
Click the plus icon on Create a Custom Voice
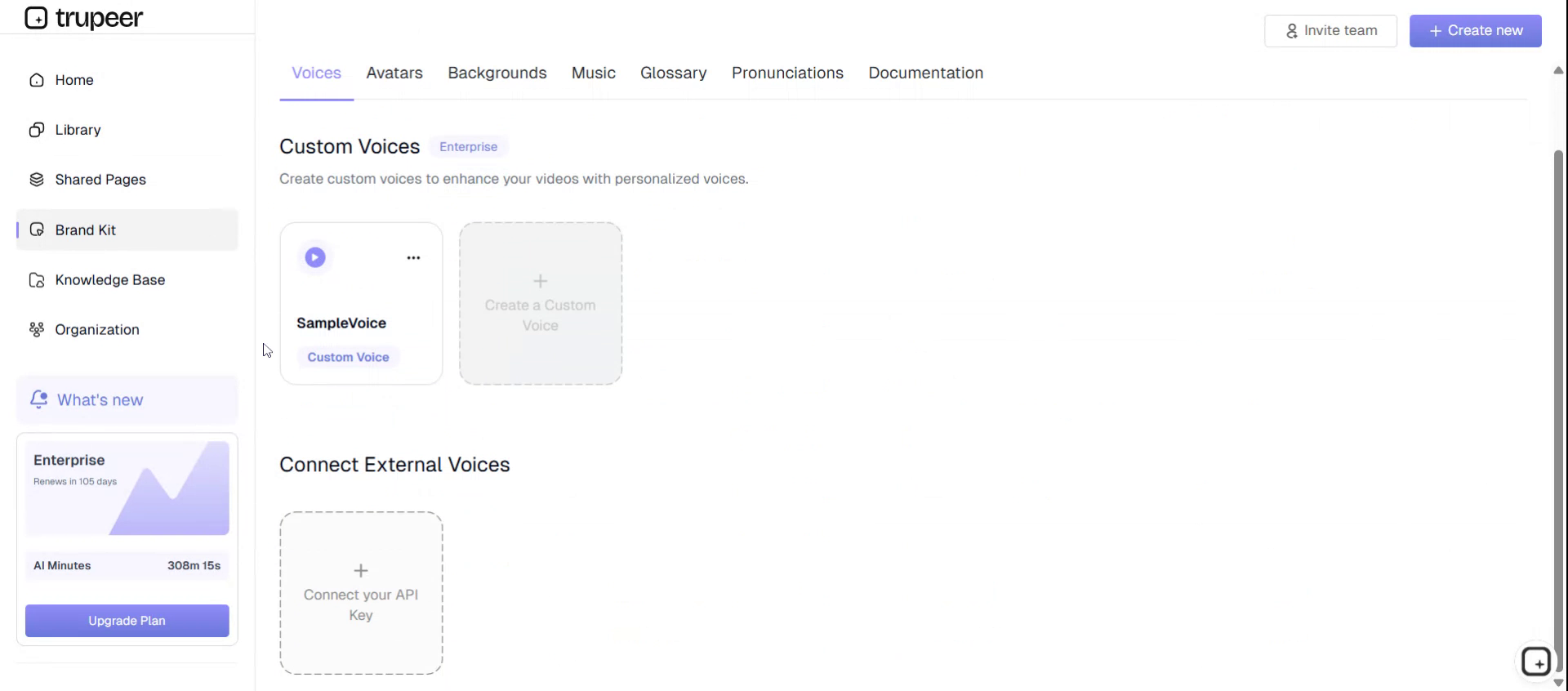(x=541, y=282)
